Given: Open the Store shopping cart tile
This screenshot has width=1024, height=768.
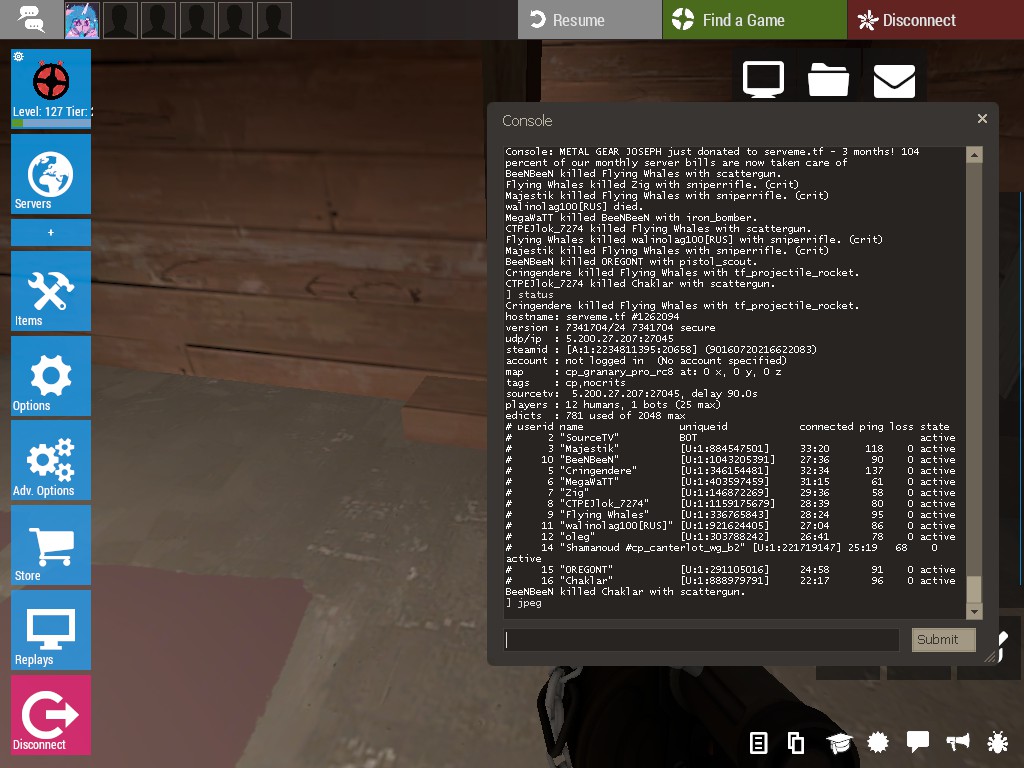Looking at the screenshot, I should click(51, 545).
